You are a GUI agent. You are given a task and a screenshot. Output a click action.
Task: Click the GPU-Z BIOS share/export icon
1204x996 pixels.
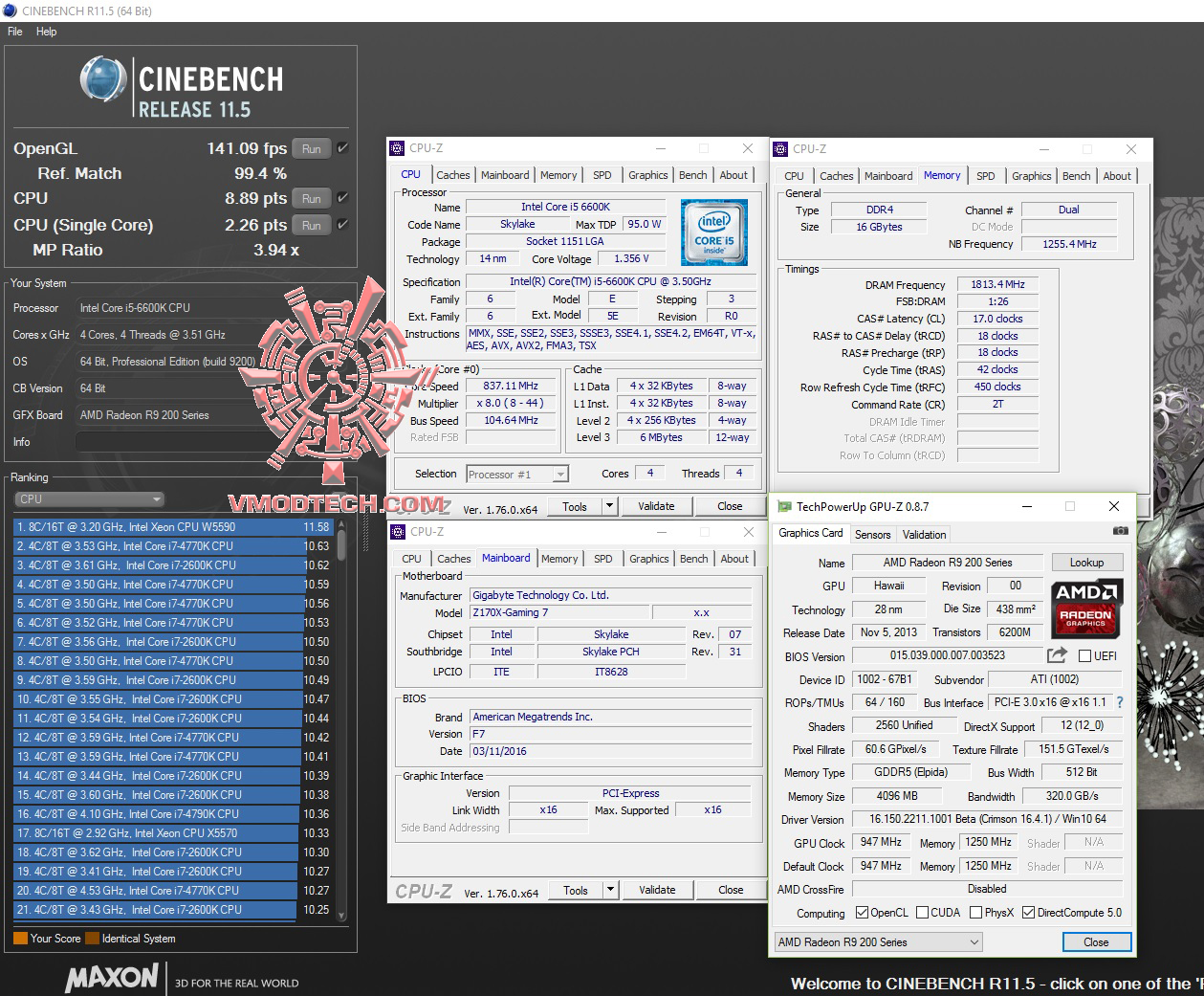click(x=1057, y=655)
